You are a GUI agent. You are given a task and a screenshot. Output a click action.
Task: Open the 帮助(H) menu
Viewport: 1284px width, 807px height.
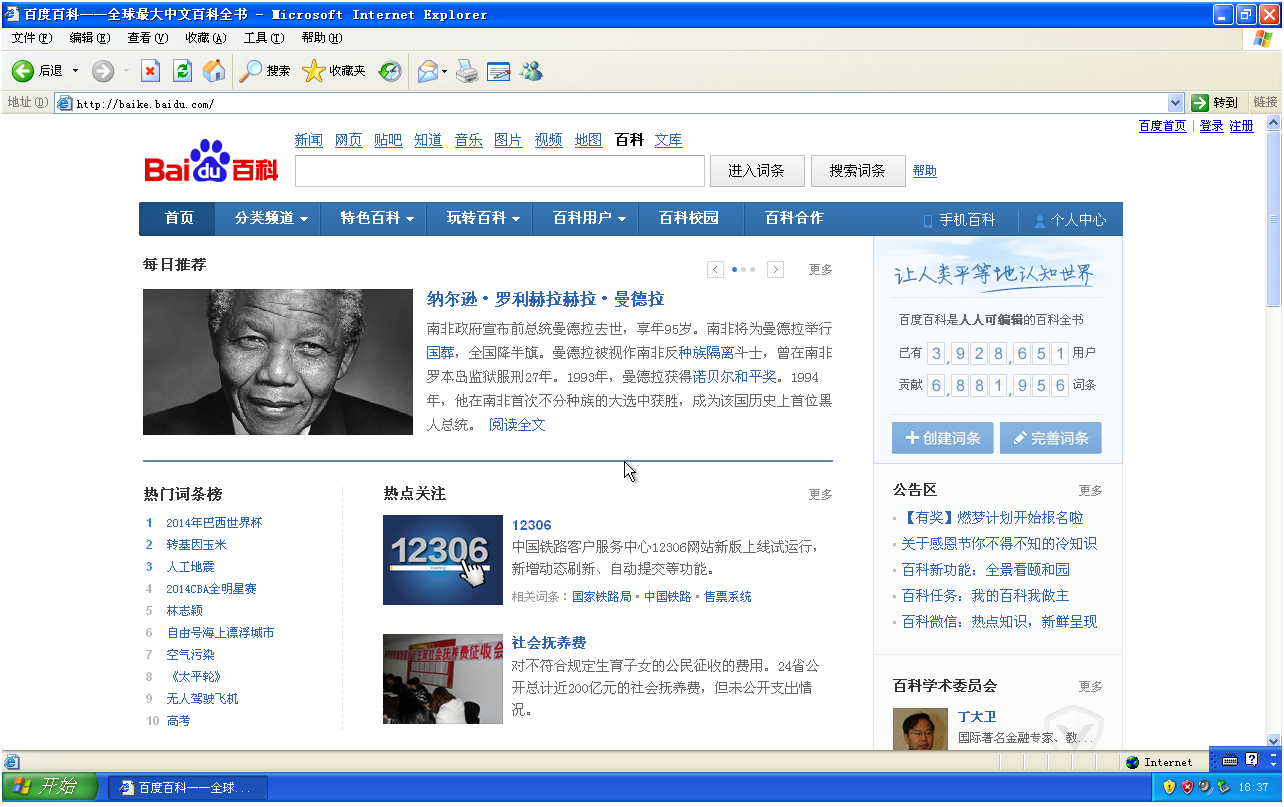[322, 38]
